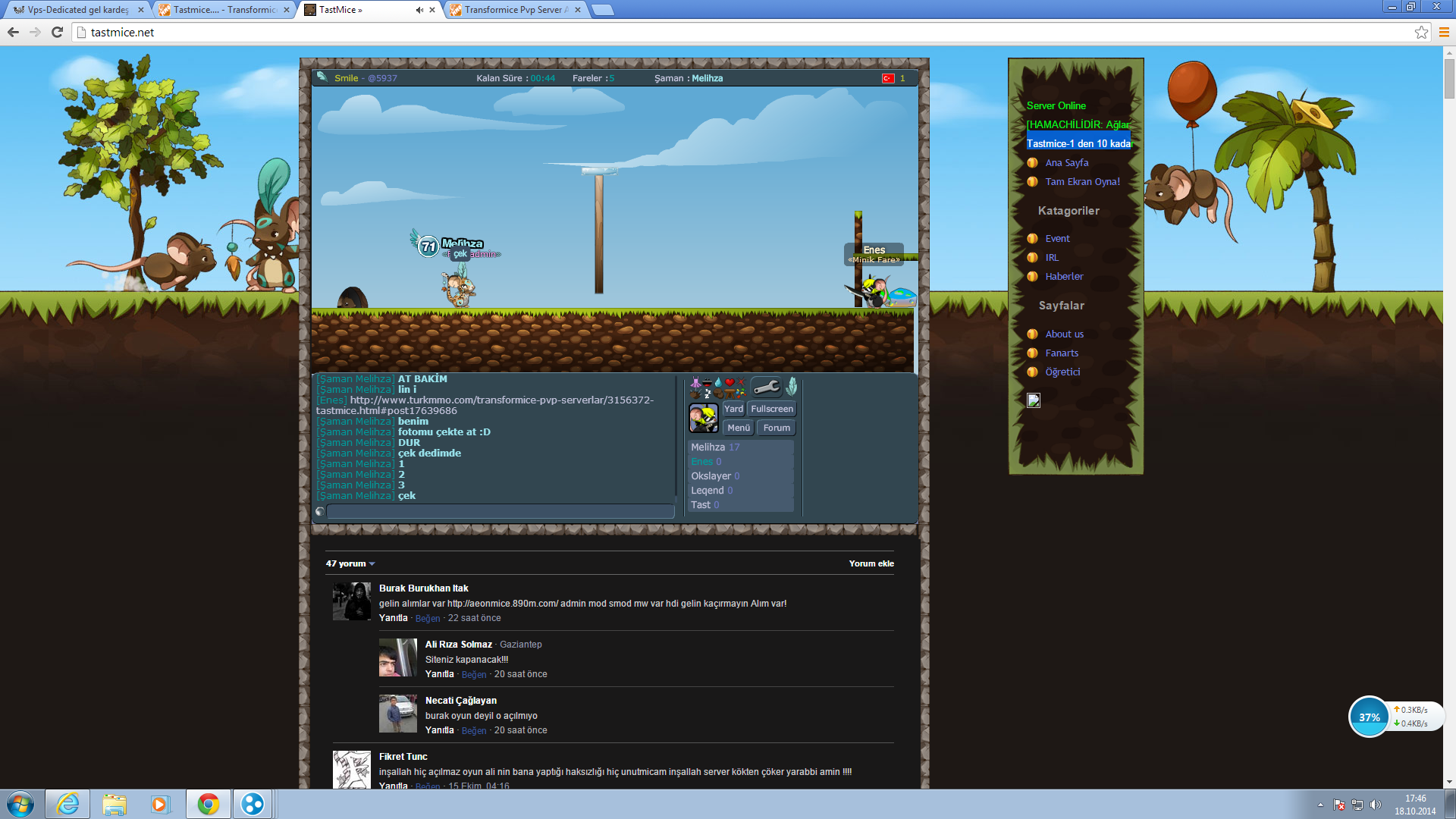Select player Tast in the score list
This screenshot has width=1456, height=819.
click(x=740, y=505)
